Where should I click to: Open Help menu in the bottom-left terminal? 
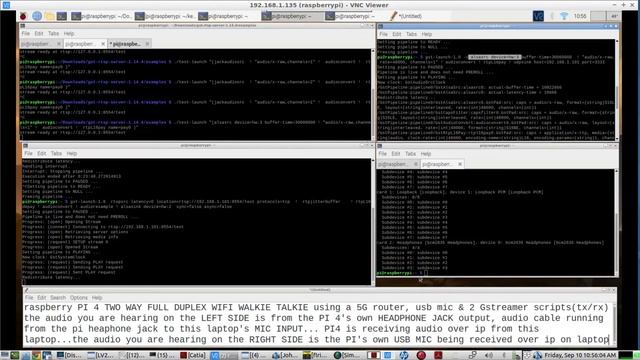[x=72, y=153]
